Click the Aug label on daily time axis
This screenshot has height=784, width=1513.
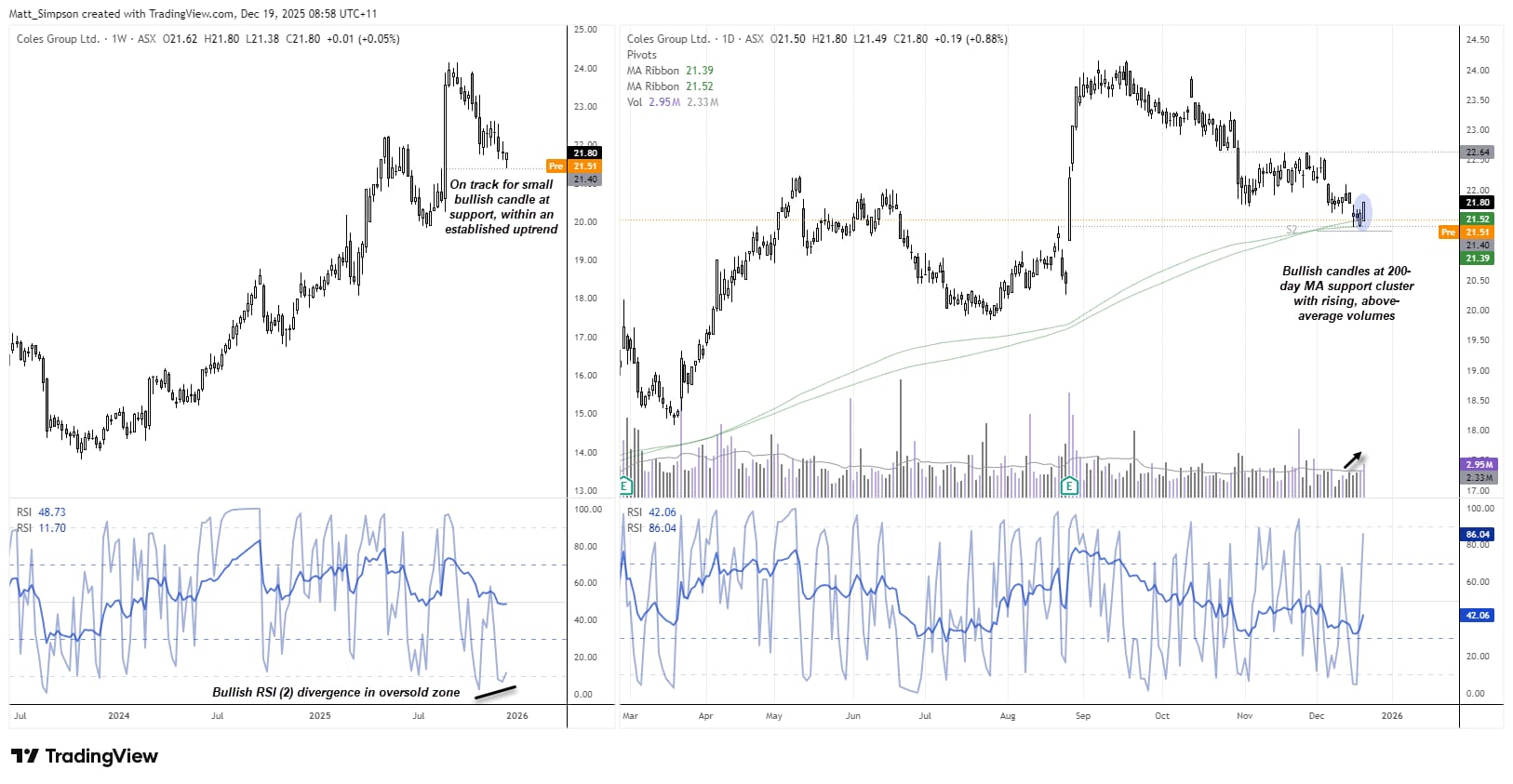(1008, 715)
